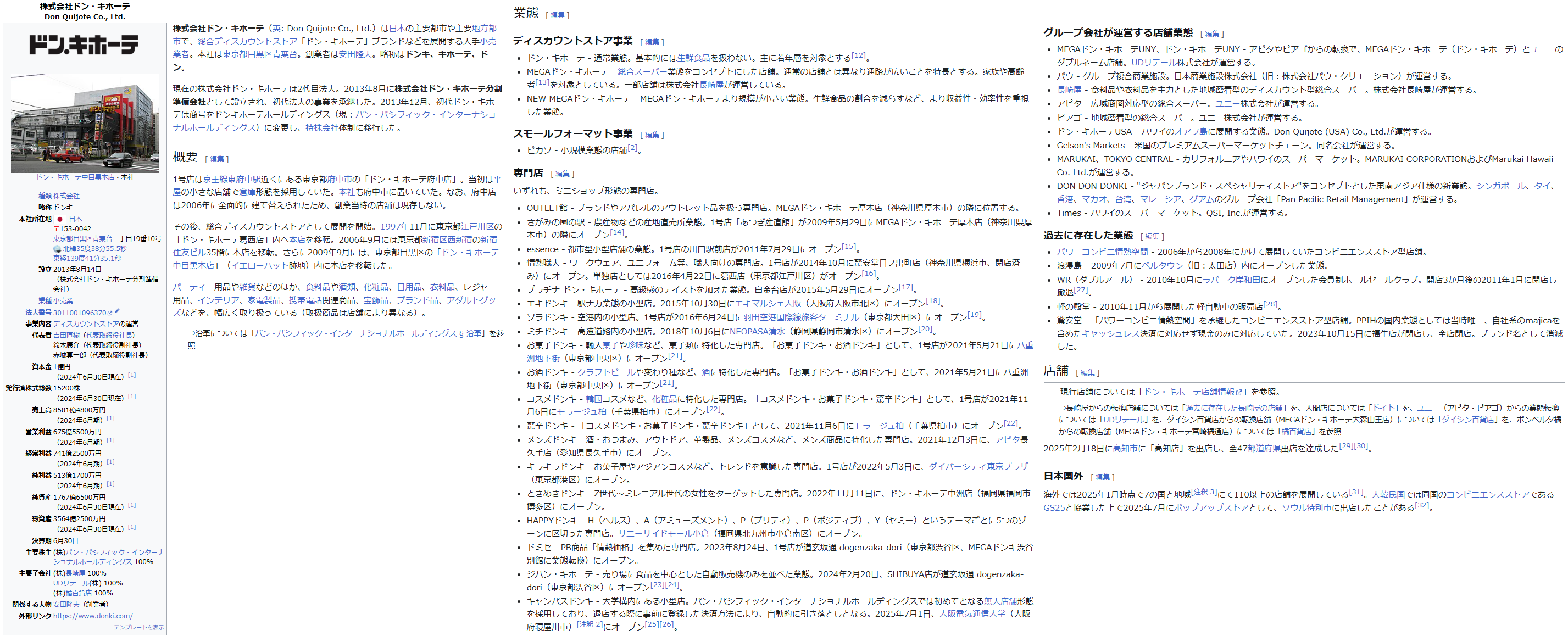This screenshot has height=636, width=1568.
Task: Click the pencil edit icon beside the corporate number
Action: click(117, 311)
